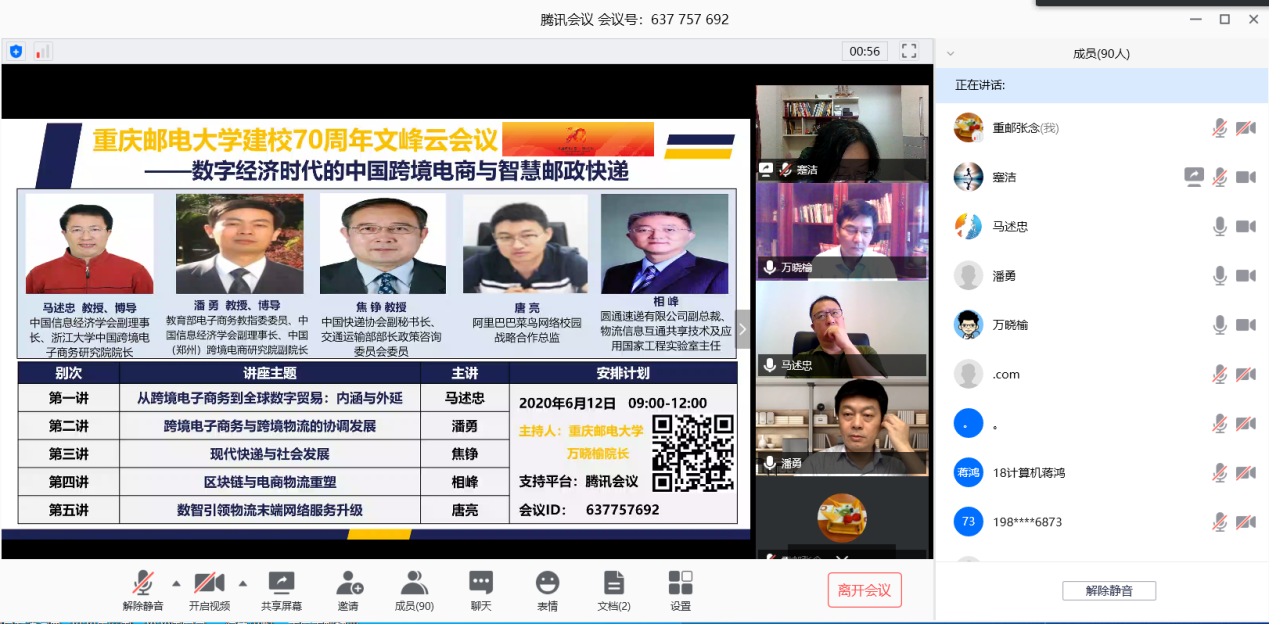Click muted mic icon on 198****6873 row
The height and width of the screenshot is (624, 1269).
[x=1219, y=521]
